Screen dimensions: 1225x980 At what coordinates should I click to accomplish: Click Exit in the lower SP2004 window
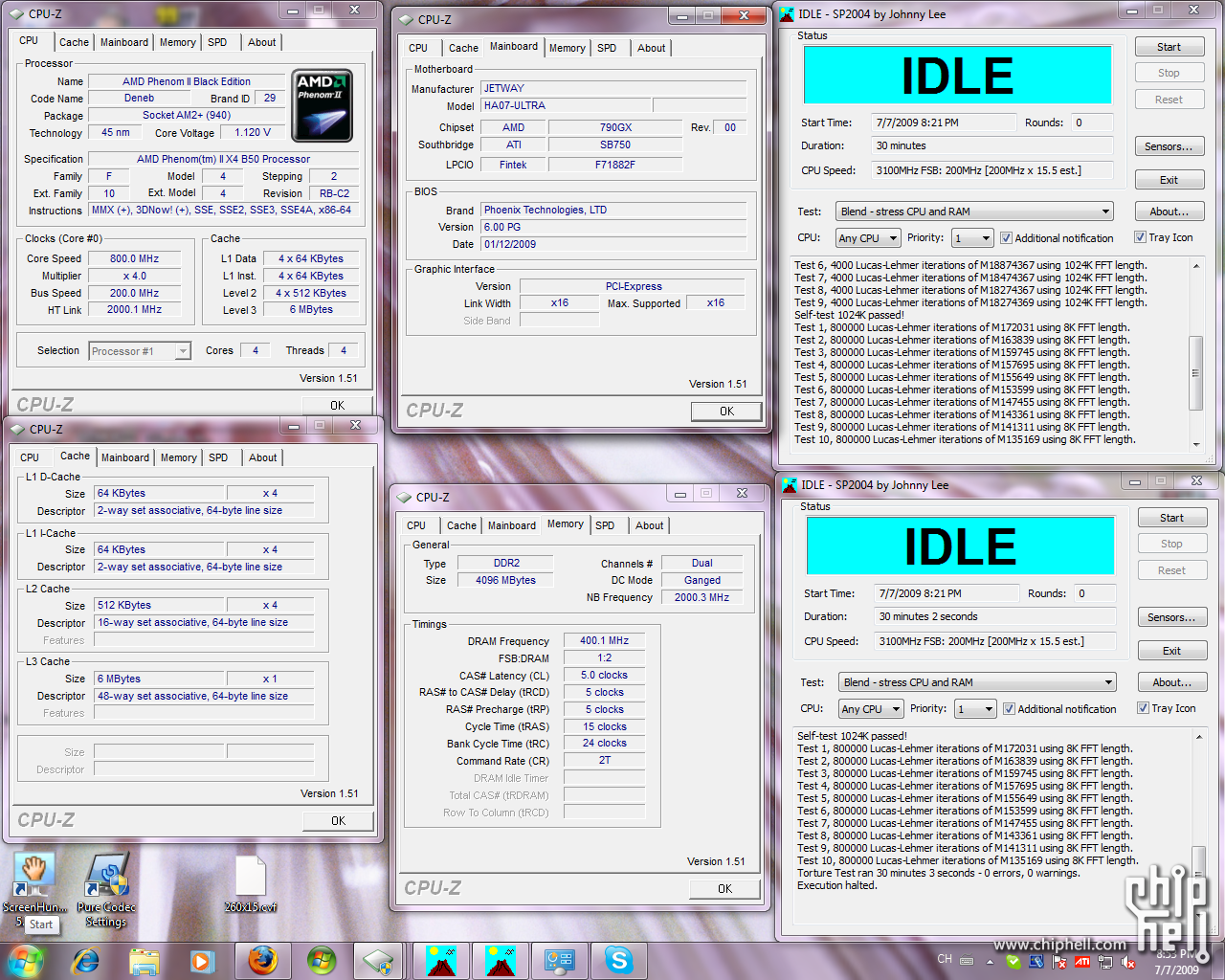(1171, 651)
